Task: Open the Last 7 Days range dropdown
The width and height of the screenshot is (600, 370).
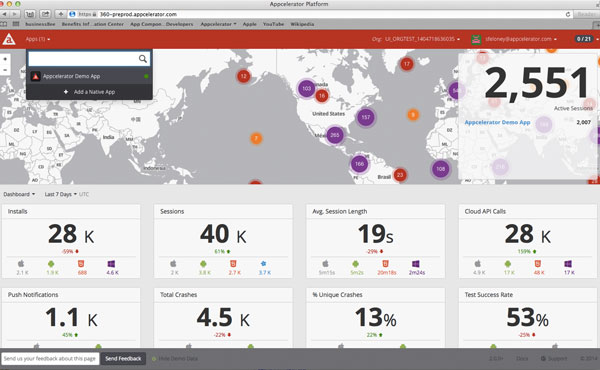Action: (60, 194)
